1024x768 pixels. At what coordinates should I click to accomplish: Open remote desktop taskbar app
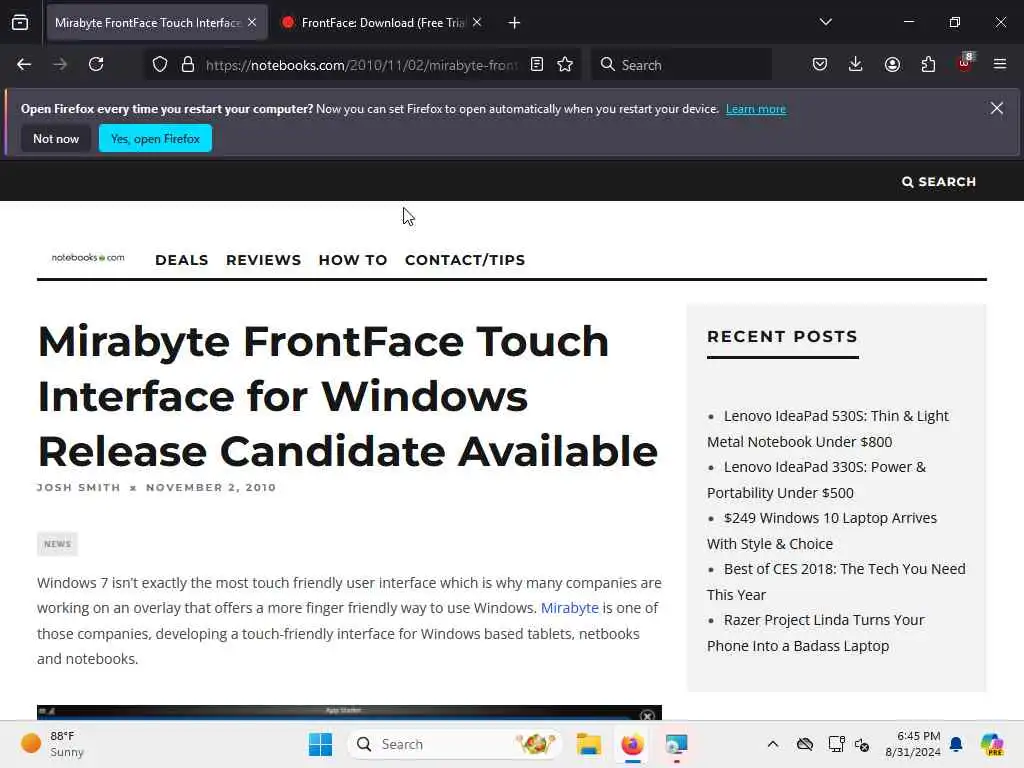click(676, 744)
